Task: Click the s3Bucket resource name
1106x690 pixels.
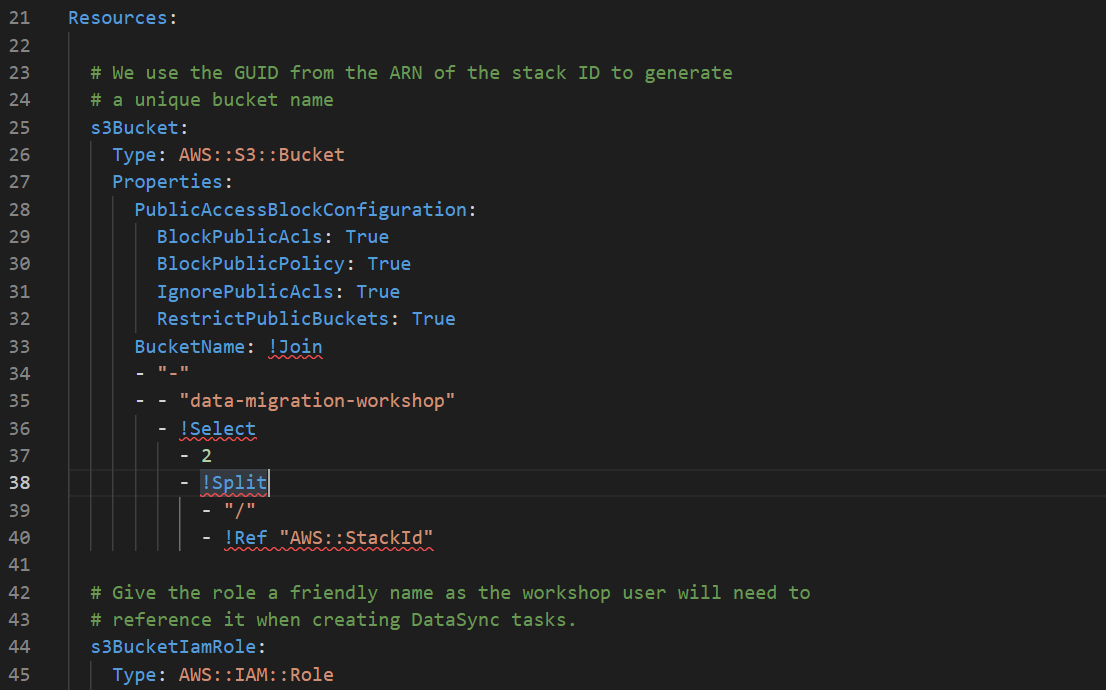Action: pyautogui.click(x=134, y=128)
